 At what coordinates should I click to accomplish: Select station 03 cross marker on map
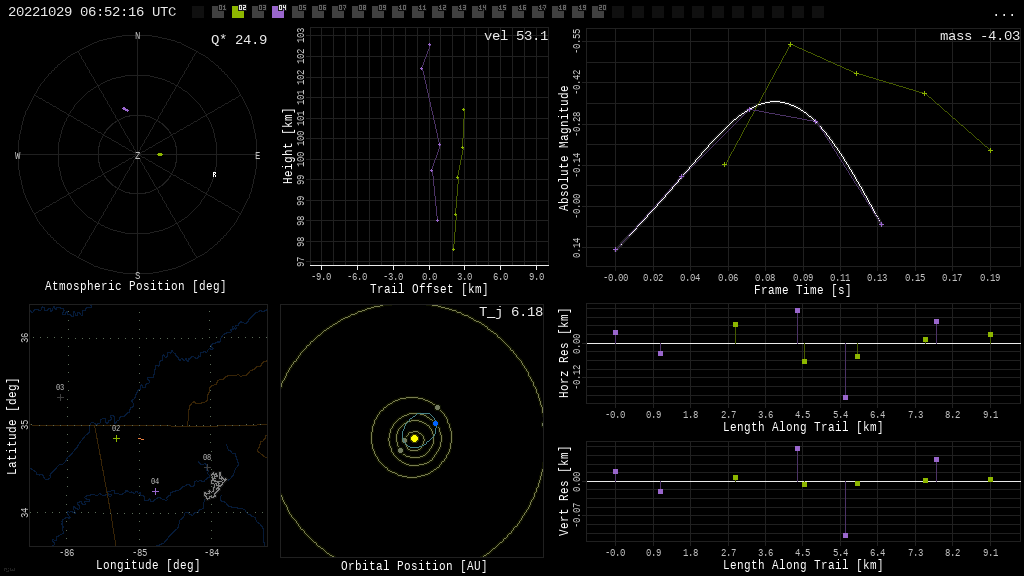[x=60, y=397]
